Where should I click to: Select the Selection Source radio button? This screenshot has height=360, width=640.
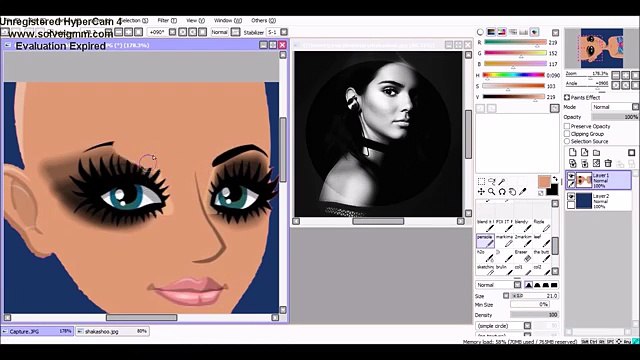[x=567, y=141]
